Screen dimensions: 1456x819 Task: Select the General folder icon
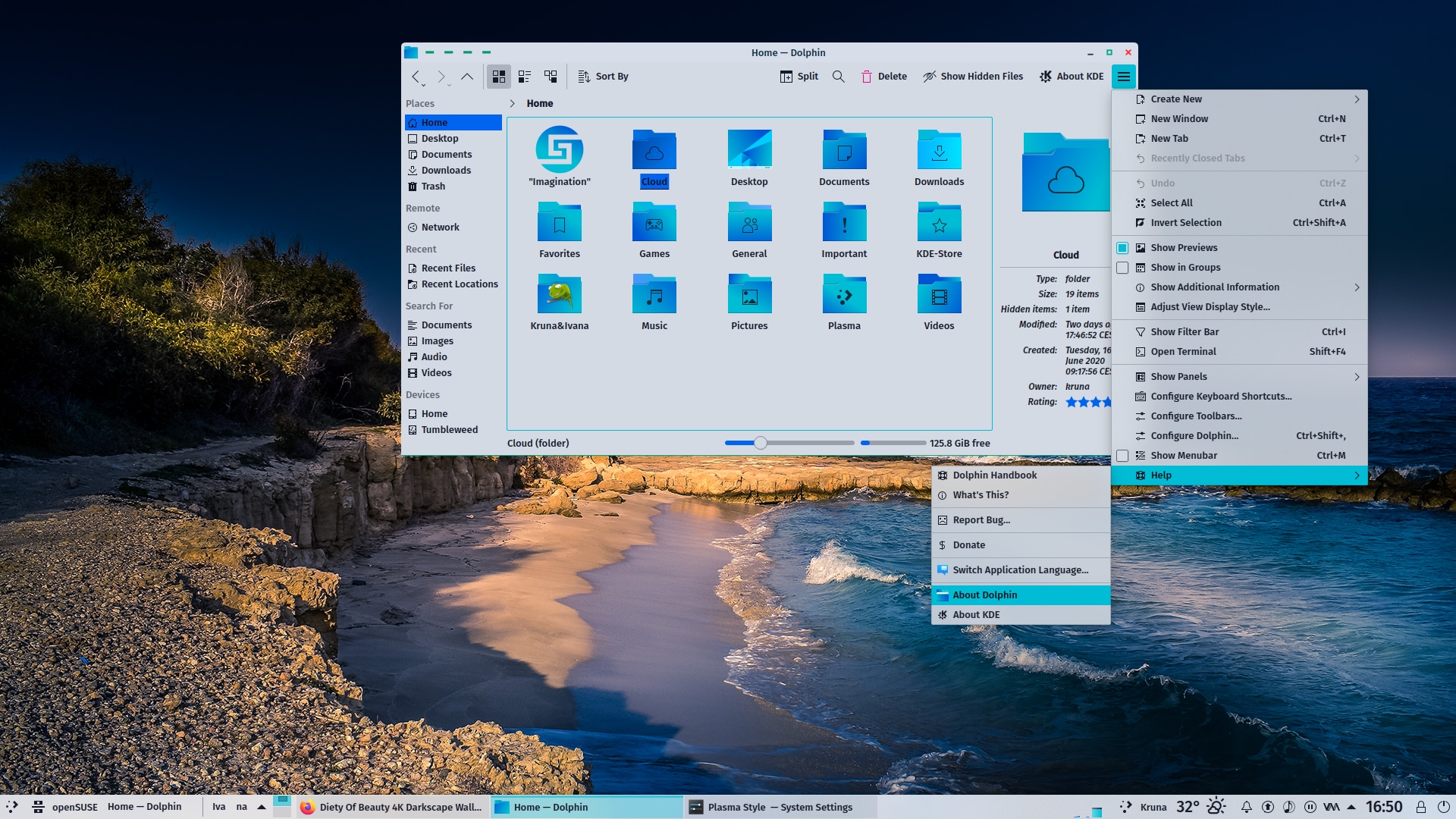(x=749, y=222)
